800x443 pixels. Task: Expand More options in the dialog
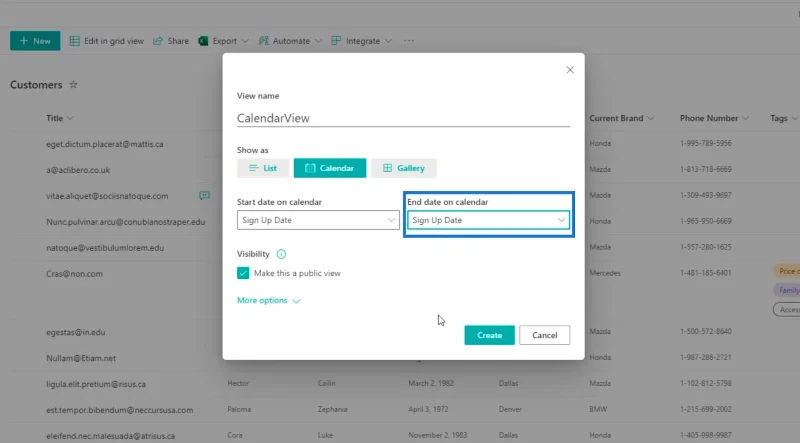pos(268,301)
